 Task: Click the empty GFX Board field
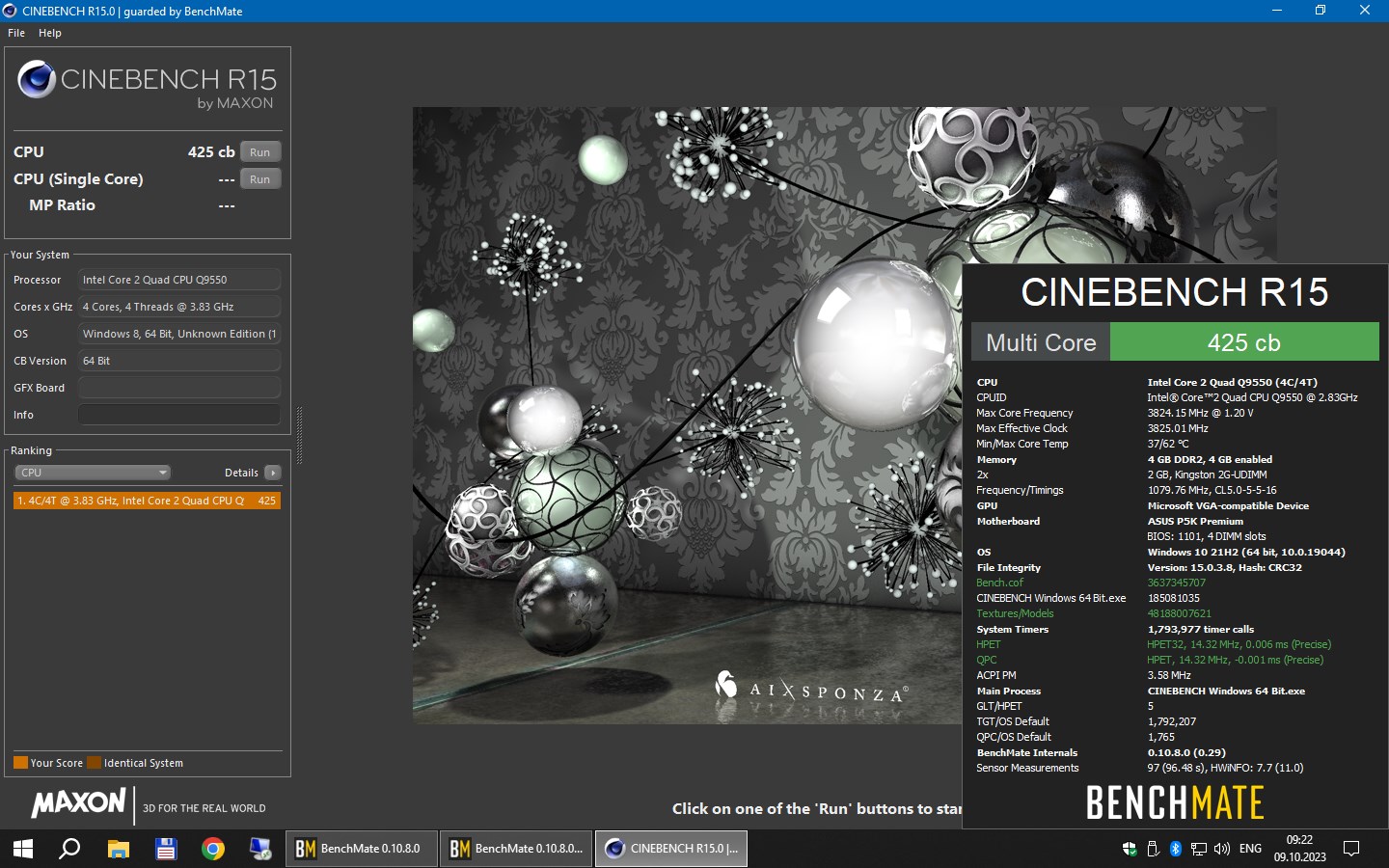179,388
